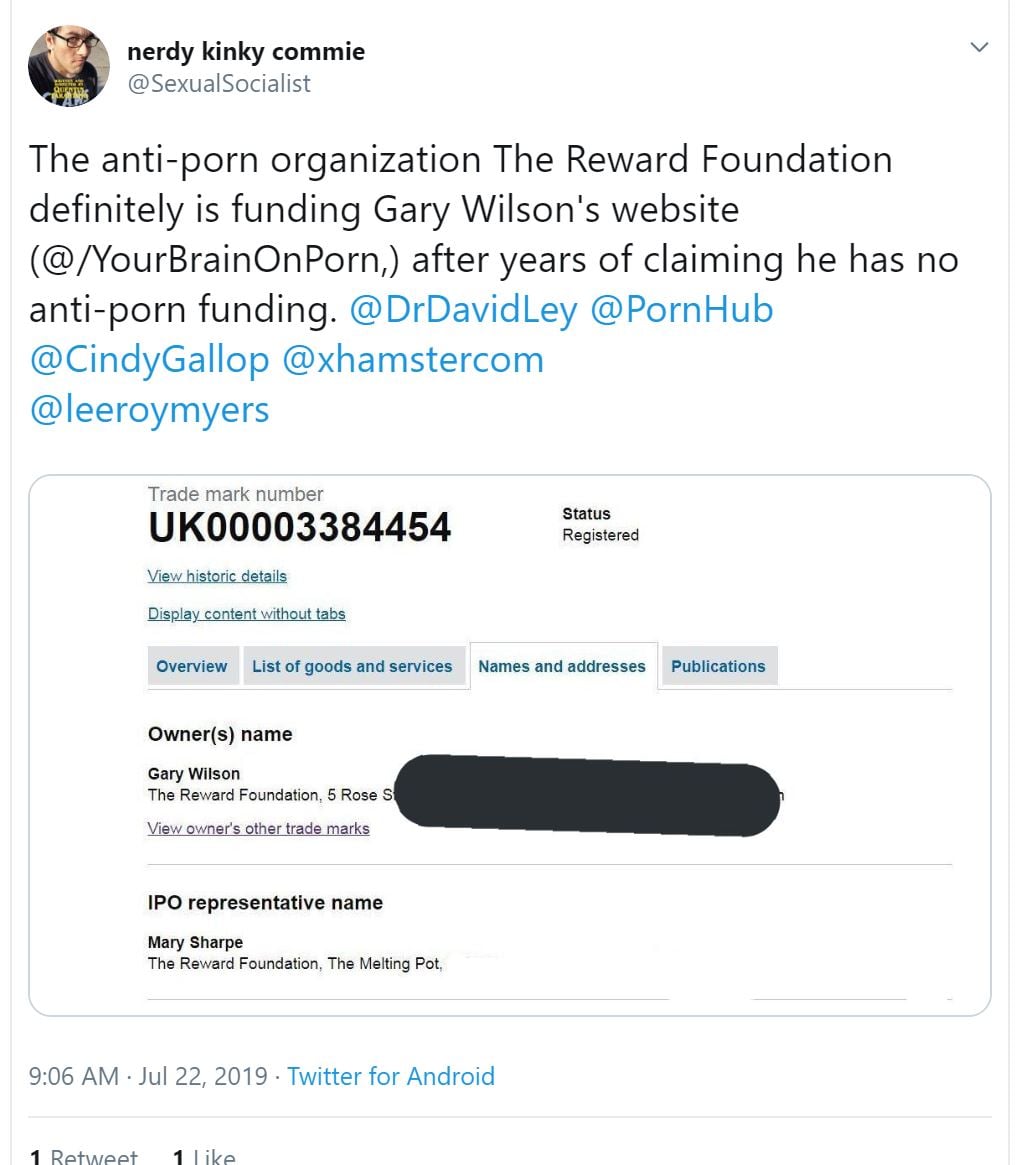This screenshot has height=1165, width=1020.
Task: Click Display content without tabs
Action: coord(246,614)
